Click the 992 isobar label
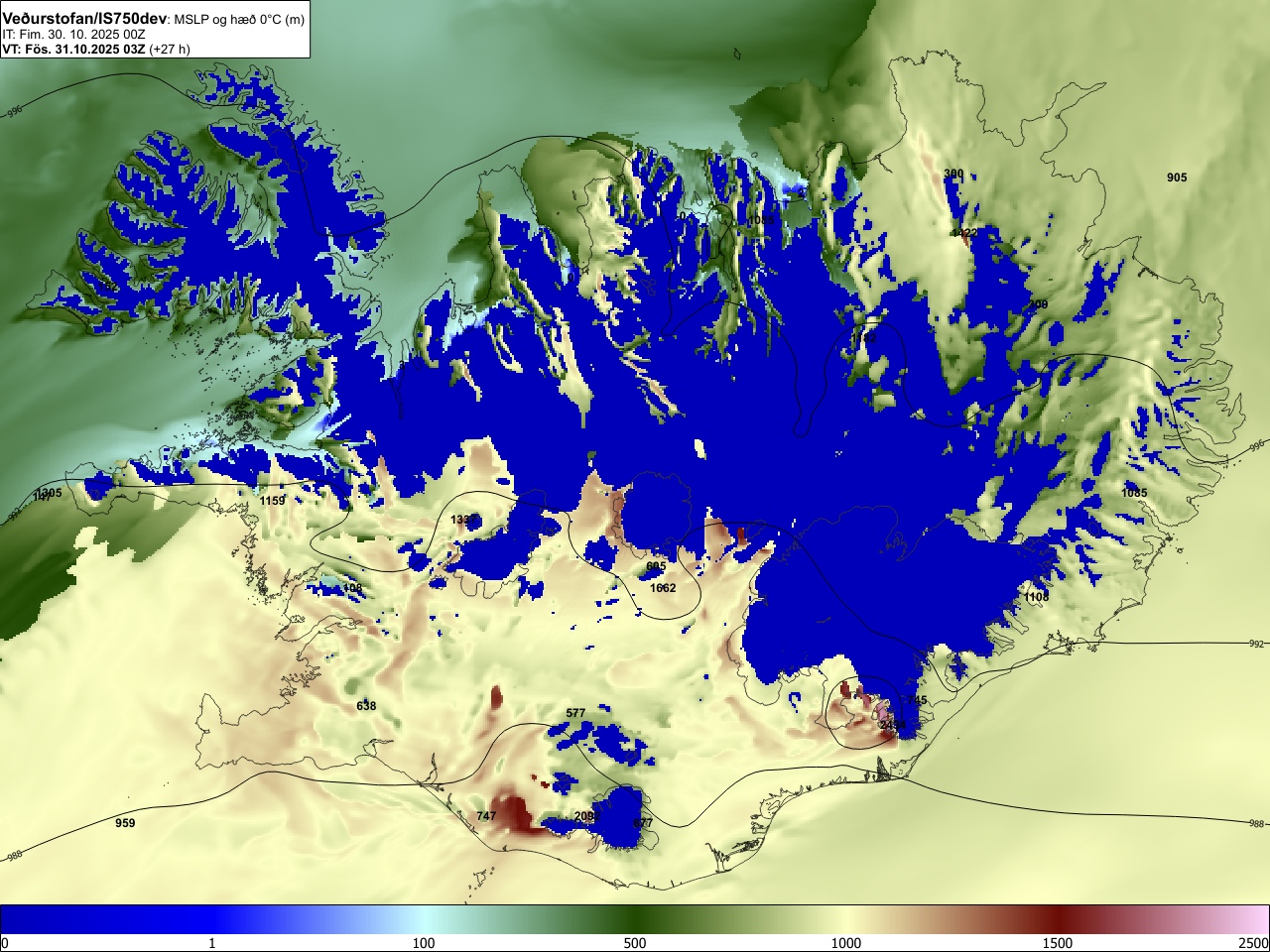The height and width of the screenshot is (952, 1270). 1256,644
